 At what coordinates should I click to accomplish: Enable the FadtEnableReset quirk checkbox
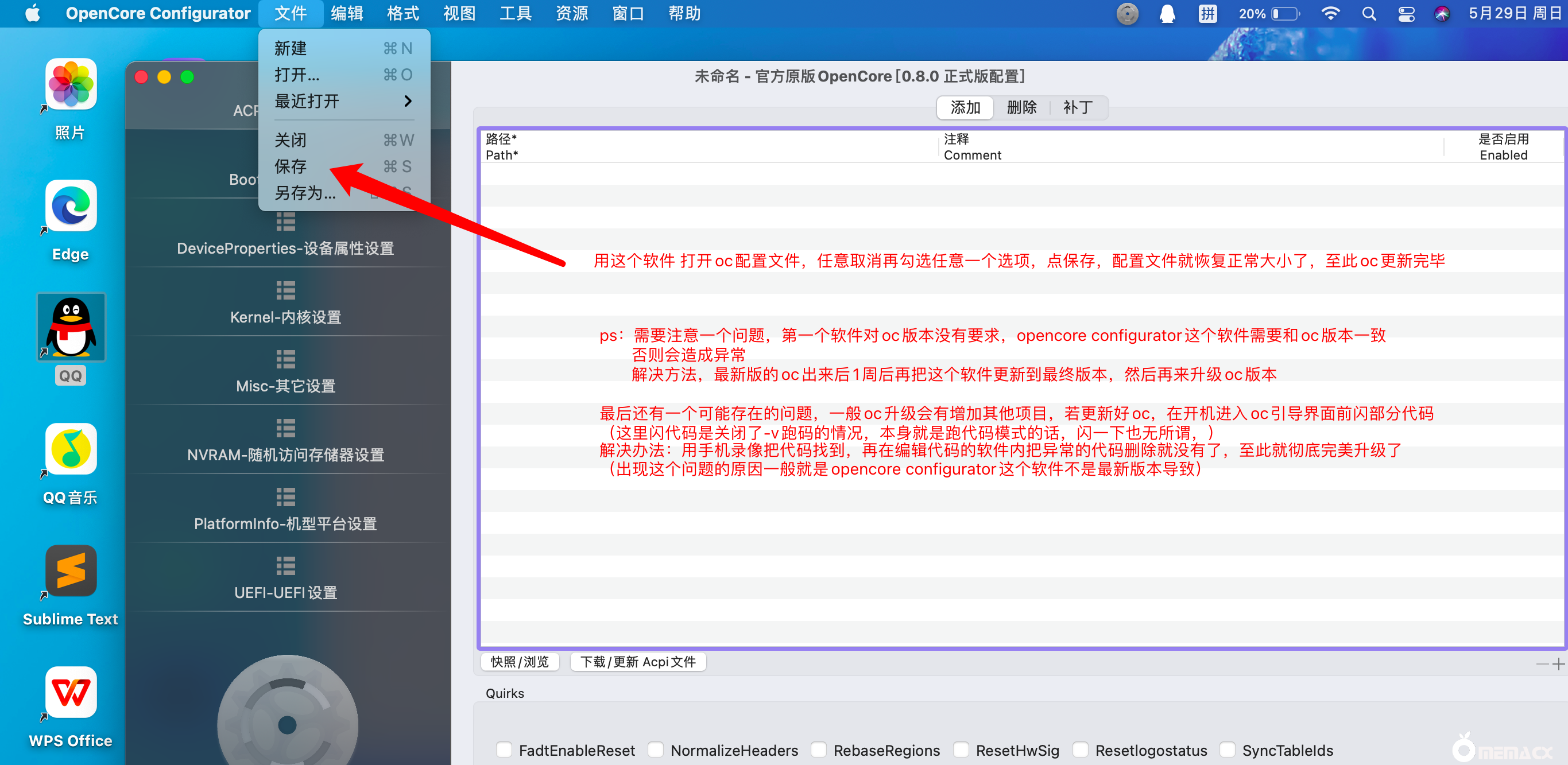[504, 750]
